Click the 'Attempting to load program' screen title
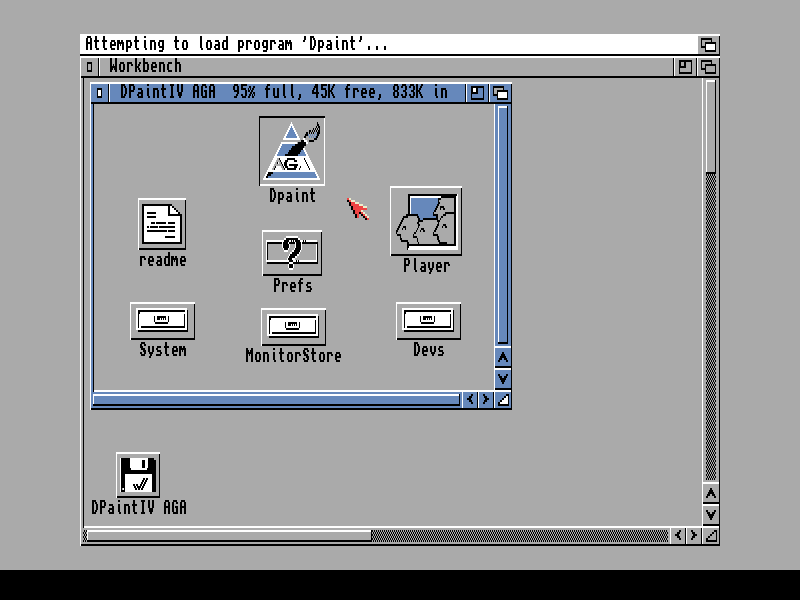 (236, 44)
